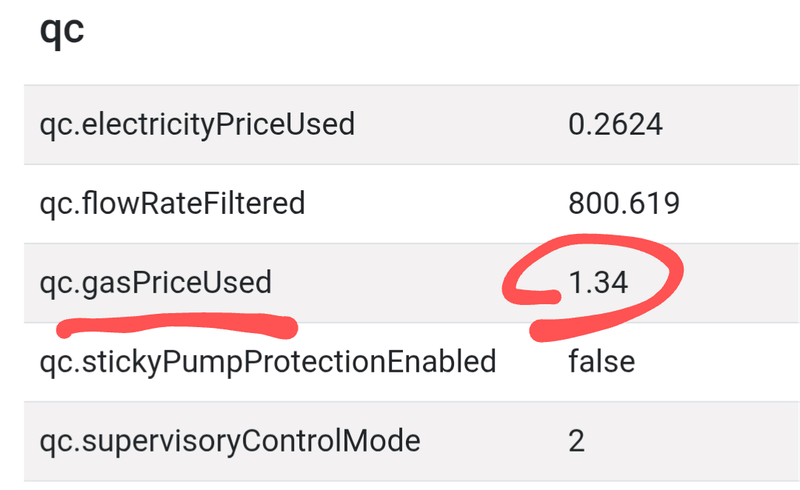This screenshot has height=490, width=800.
Task: Click the 800.619 flow rate value
Action: [624, 204]
